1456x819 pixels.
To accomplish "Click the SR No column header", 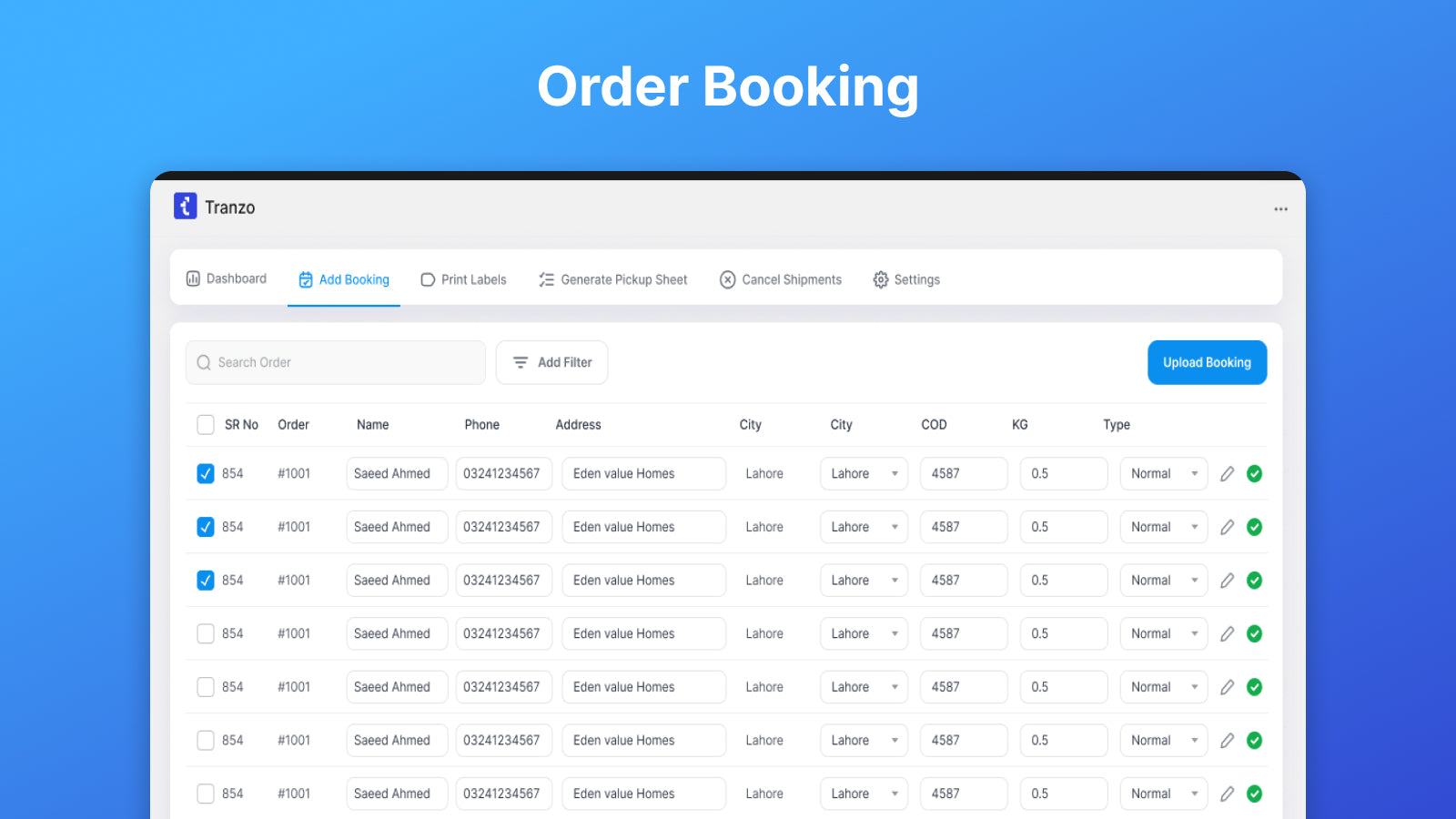I will click(241, 425).
